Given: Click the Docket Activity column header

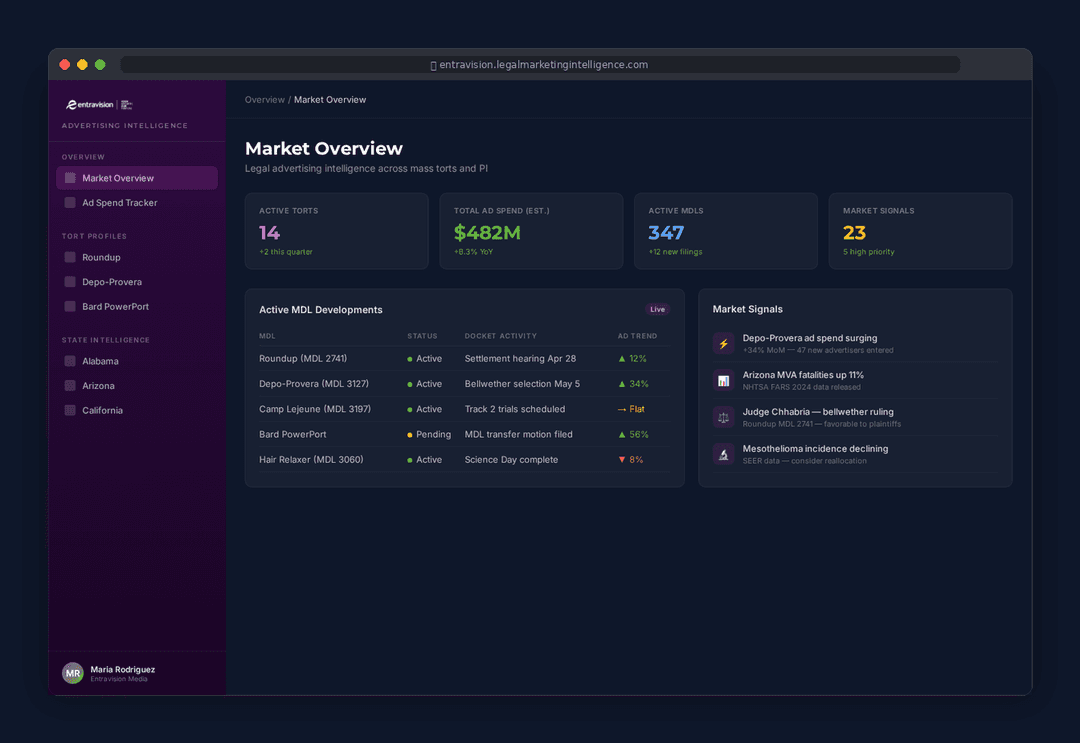Looking at the screenshot, I should click(501, 336).
